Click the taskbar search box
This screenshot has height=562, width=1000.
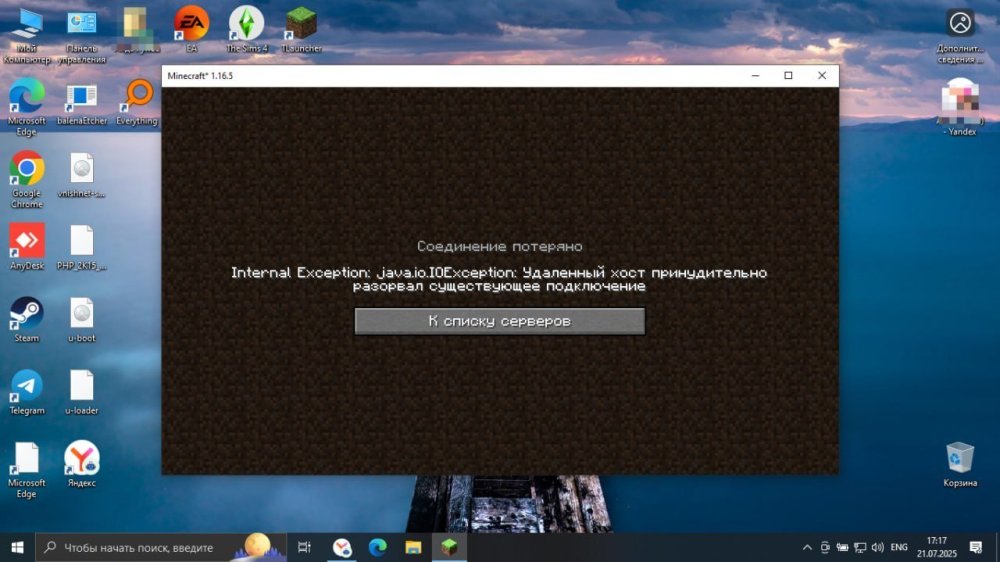click(x=161, y=547)
